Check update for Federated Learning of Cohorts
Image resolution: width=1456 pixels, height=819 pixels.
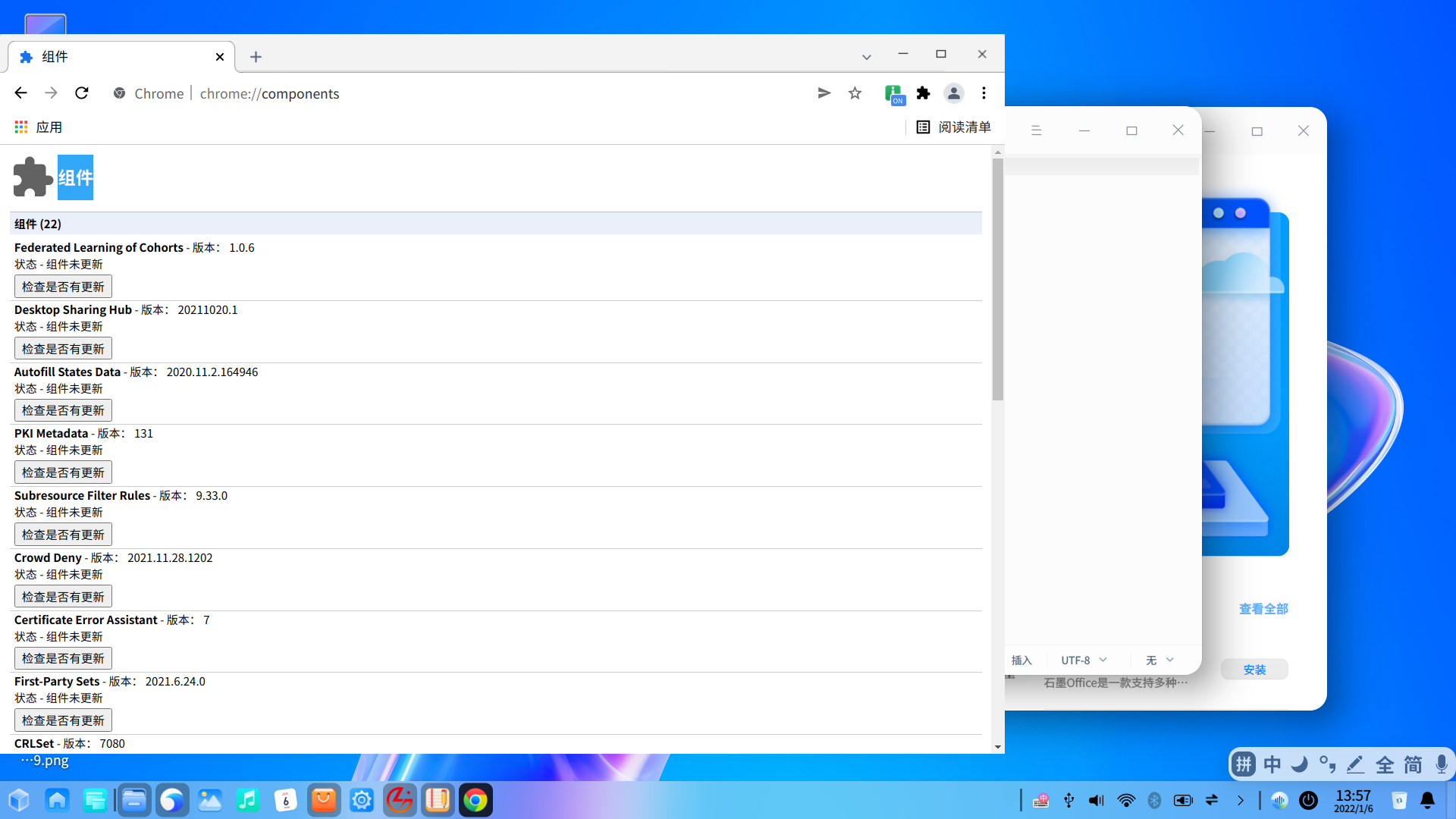click(63, 287)
